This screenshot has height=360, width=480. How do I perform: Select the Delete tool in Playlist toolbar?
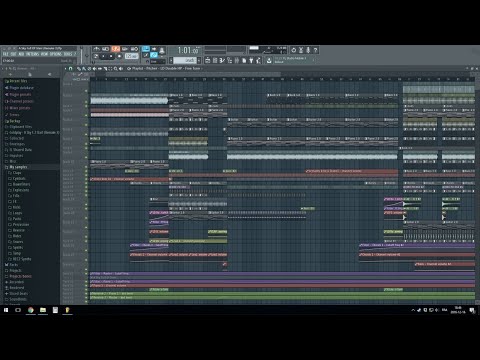click(x=89, y=69)
